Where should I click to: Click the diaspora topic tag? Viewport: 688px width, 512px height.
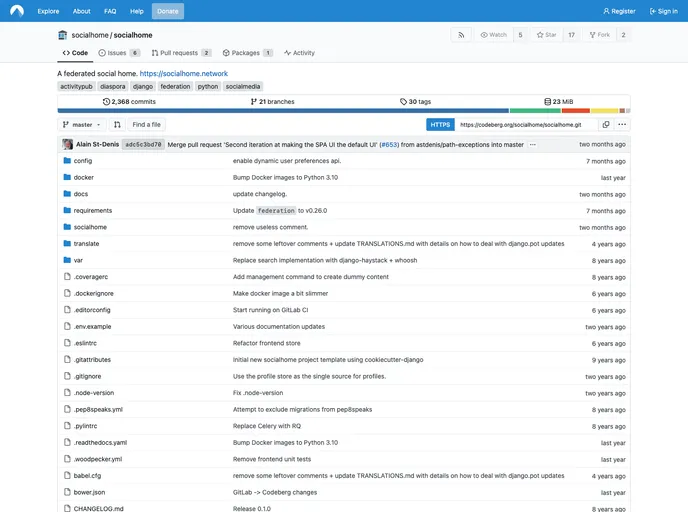point(113,86)
